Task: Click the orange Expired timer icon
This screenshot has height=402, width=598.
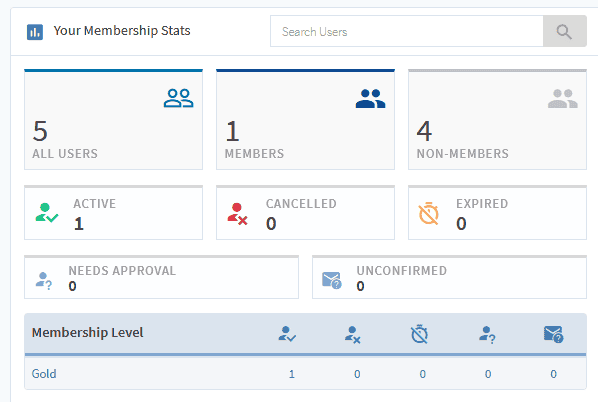Action: tap(429, 213)
